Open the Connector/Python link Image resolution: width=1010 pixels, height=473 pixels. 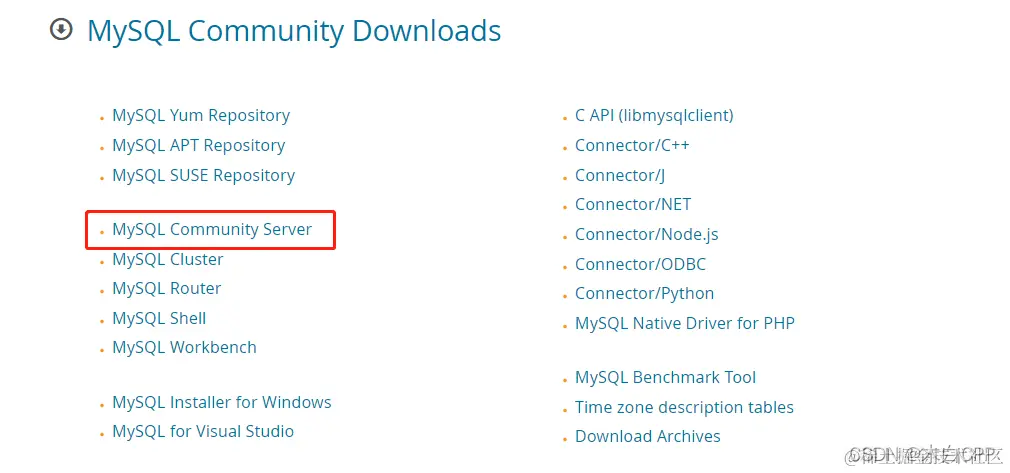[x=644, y=294]
